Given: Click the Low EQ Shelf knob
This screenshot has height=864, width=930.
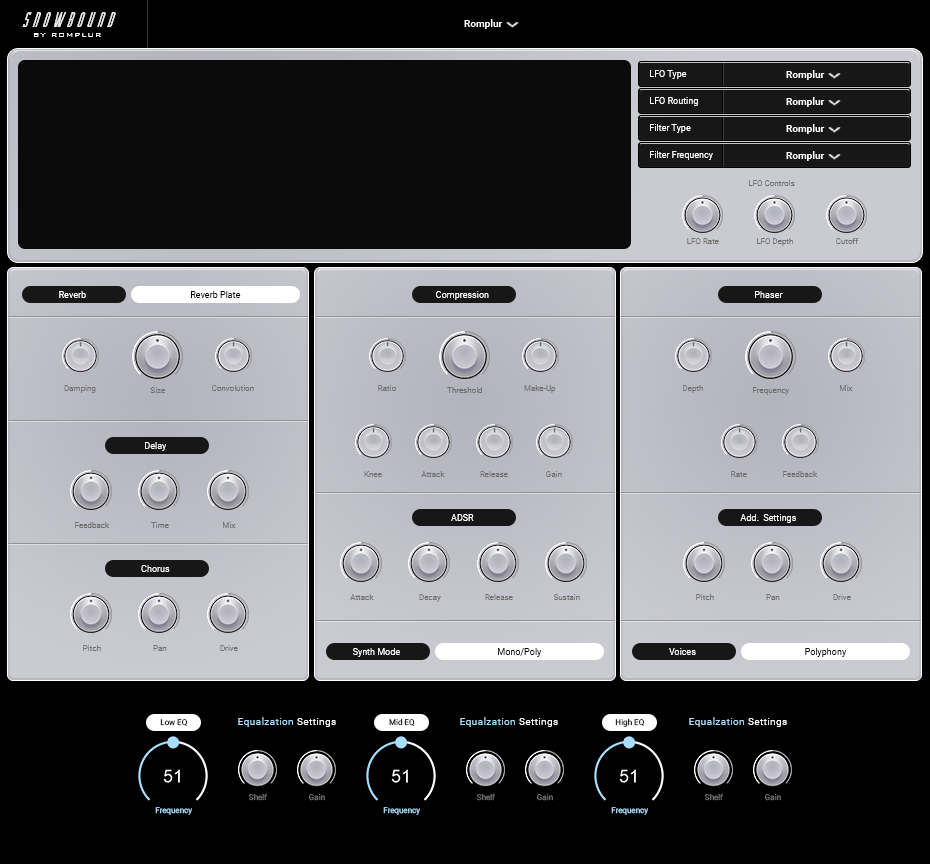Looking at the screenshot, I should click(257, 770).
